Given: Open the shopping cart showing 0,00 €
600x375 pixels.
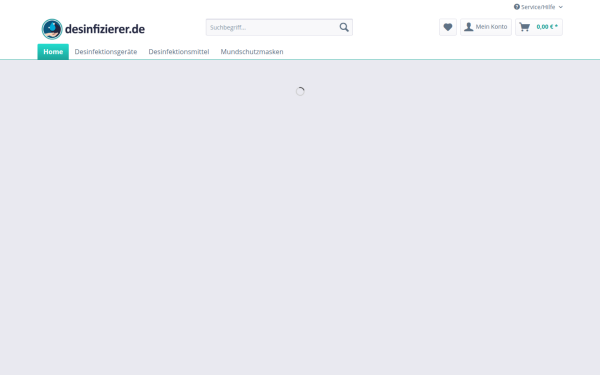Looking at the screenshot, I should click(x=539, y=27).
